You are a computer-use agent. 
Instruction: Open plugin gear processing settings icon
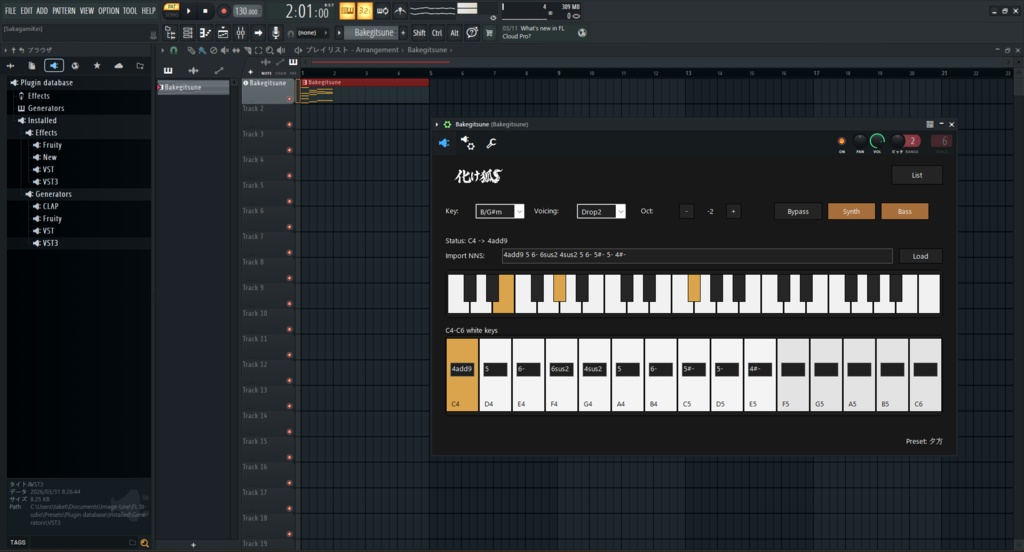468,142
